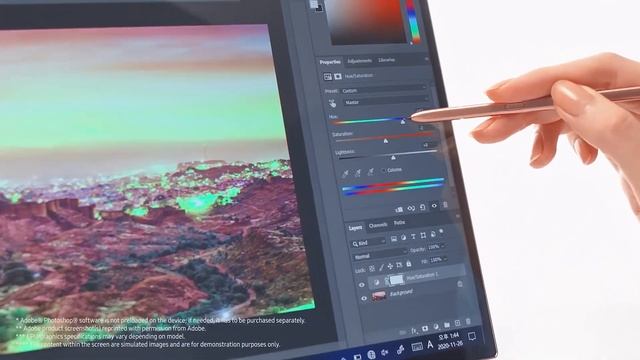Open the layer filter Kind dropdown
Viewport: 640px width, 360px height.
click(x=368, y=243)
